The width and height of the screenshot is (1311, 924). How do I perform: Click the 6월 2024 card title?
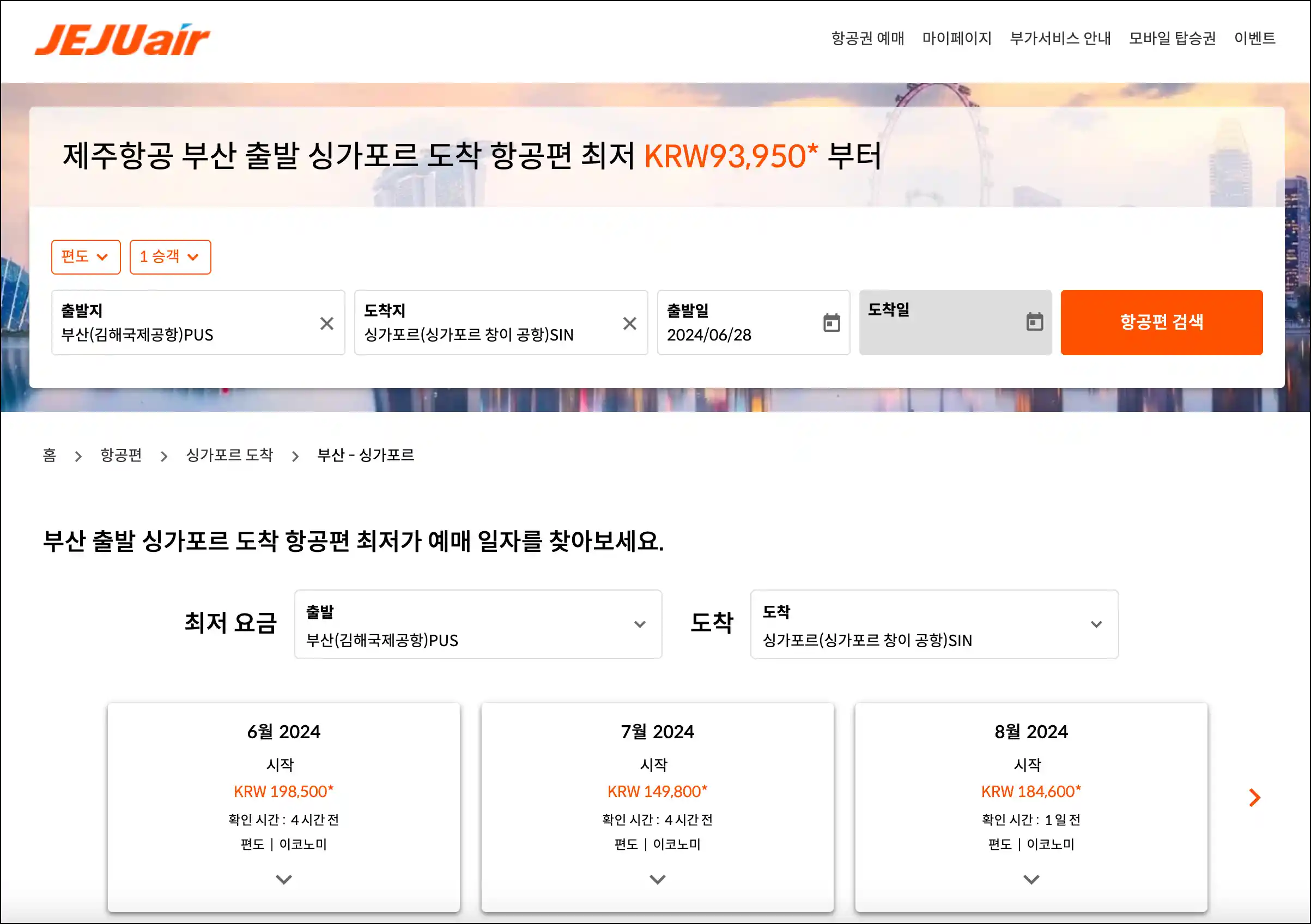coord(284,732)
